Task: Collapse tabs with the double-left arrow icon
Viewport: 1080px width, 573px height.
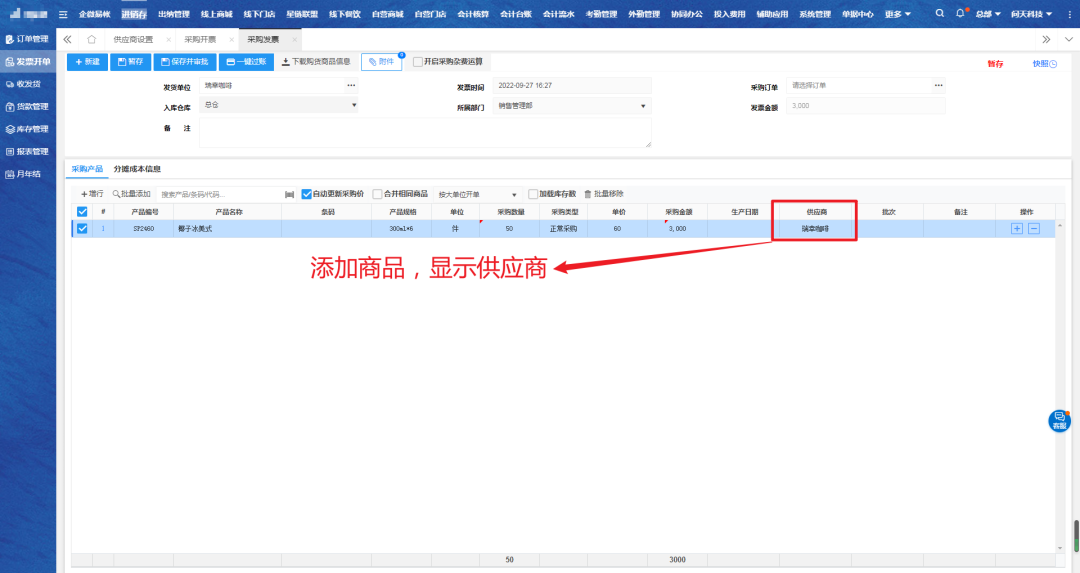Action: tap(68, 39)
